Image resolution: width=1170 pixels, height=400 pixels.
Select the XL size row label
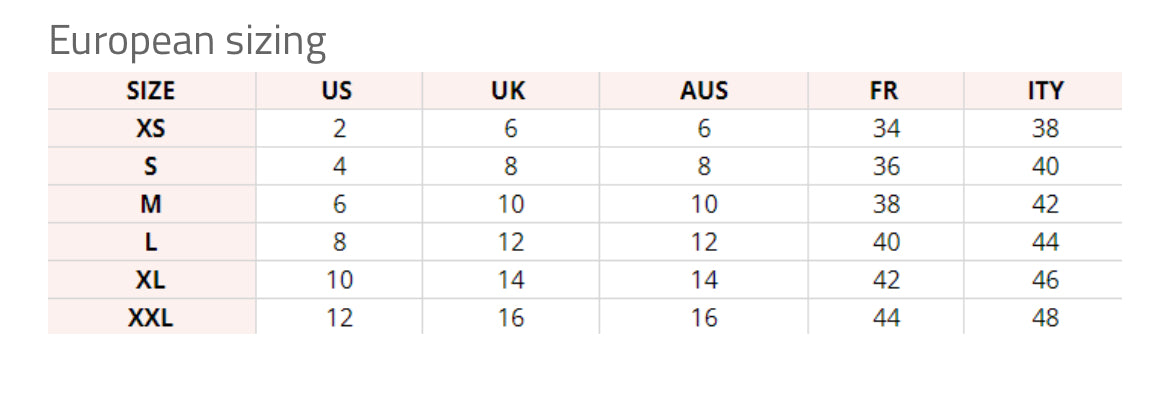(x=151, y=281)
